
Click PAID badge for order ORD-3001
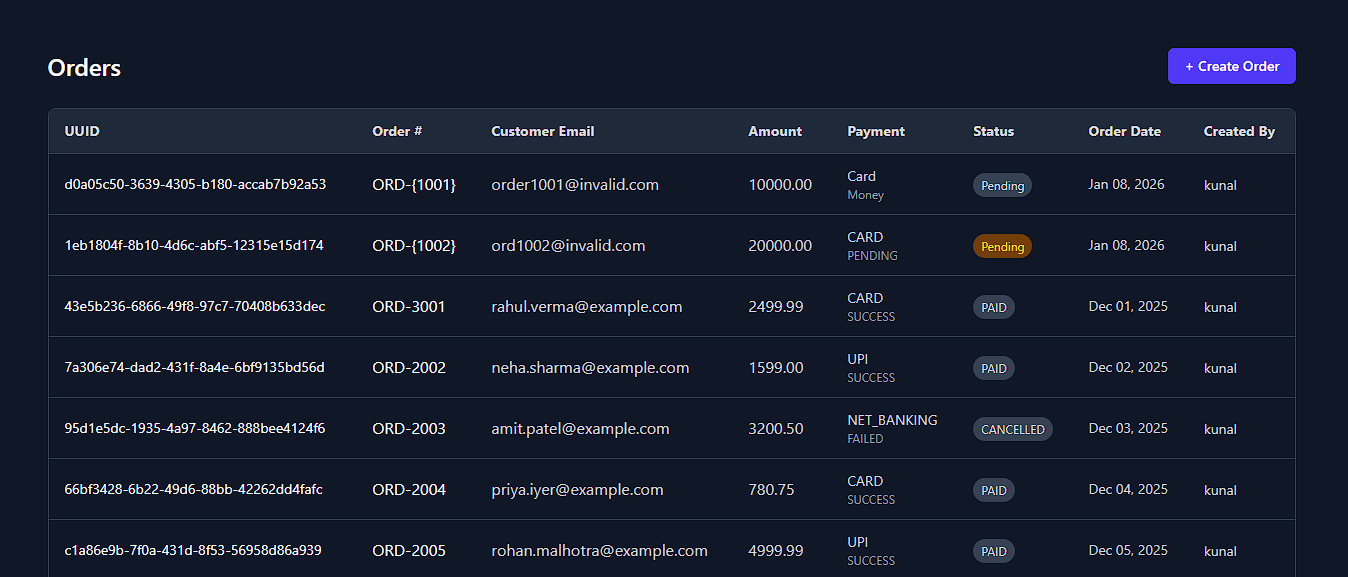click(x=993, y=307)
